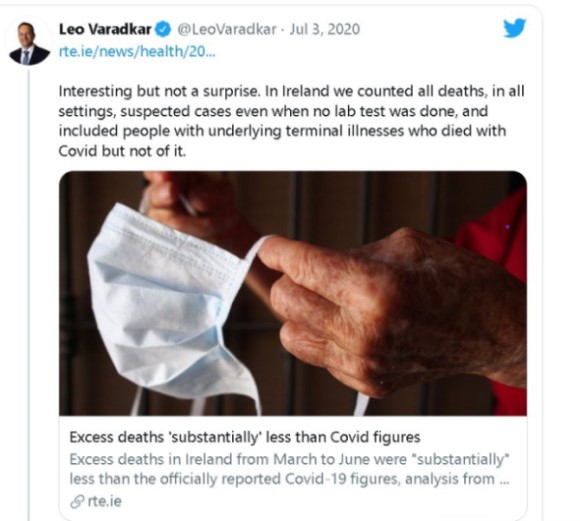Follow the rte.ie/news/health/20... link

tap(137, 51)
